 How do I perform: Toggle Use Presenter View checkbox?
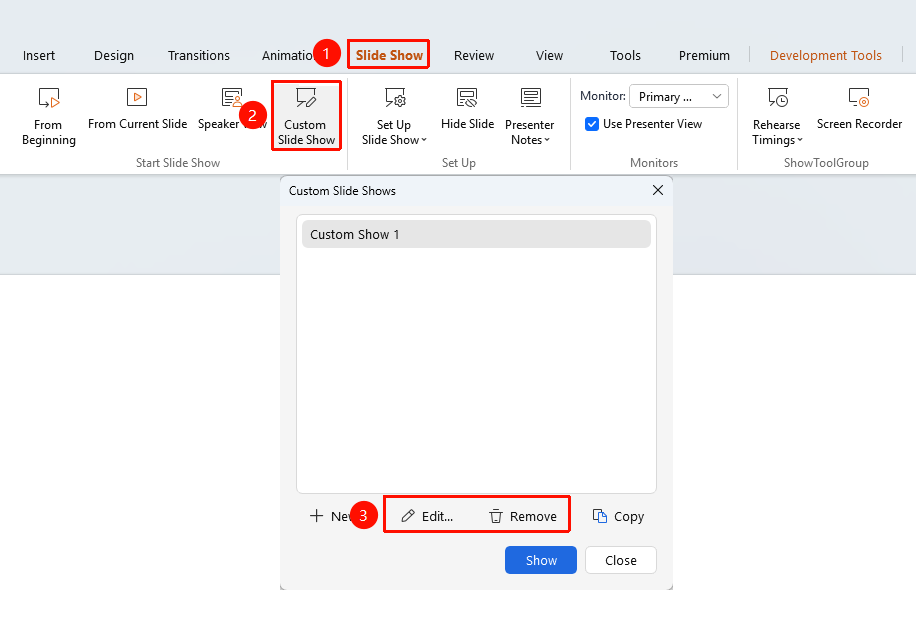pyautogui.click(x=592, y=124)
